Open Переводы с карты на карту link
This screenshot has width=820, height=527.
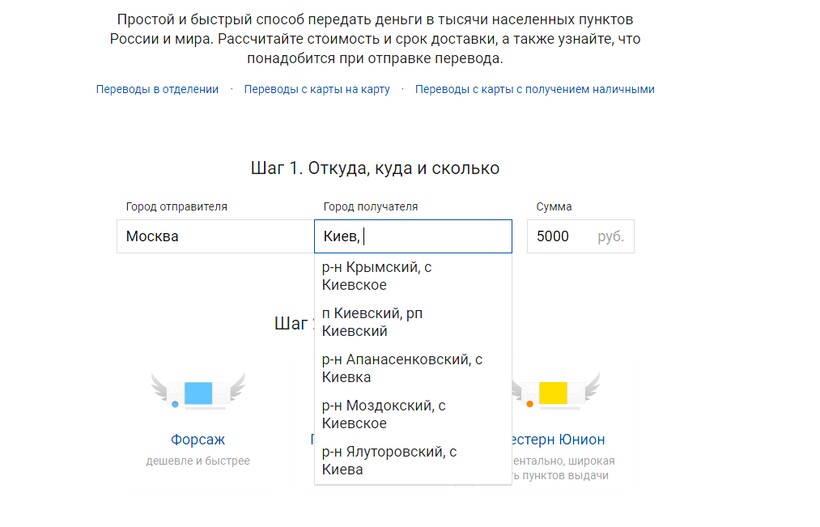click(x=317, y=89)
